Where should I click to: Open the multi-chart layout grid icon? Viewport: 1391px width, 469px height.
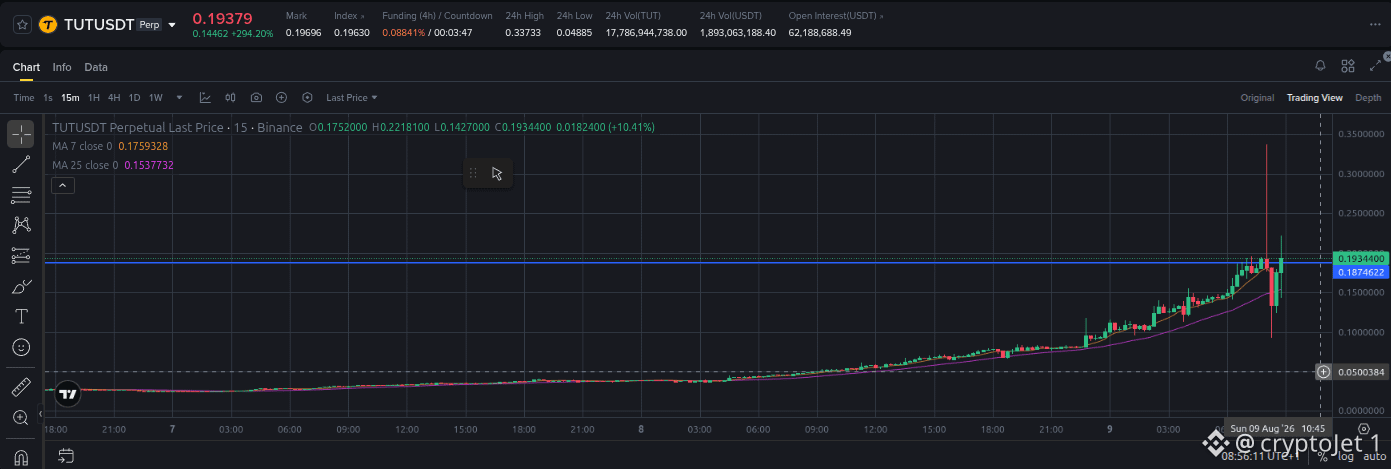pyautogui.click(x=1348, y=66)
